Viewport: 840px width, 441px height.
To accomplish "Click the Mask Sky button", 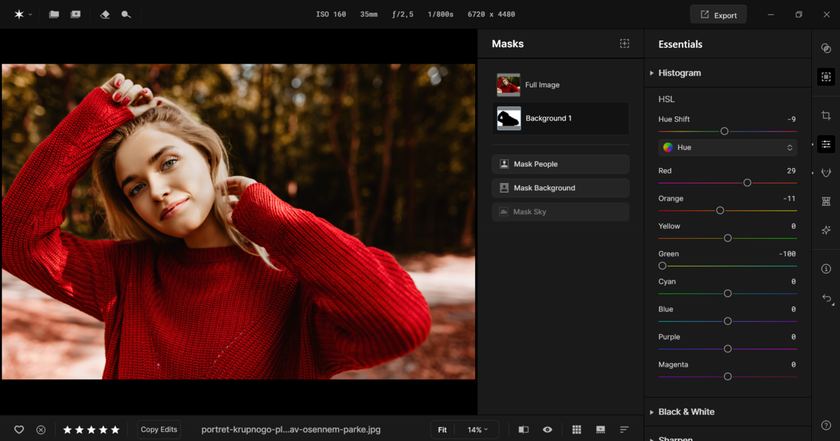I will point(560,212).
